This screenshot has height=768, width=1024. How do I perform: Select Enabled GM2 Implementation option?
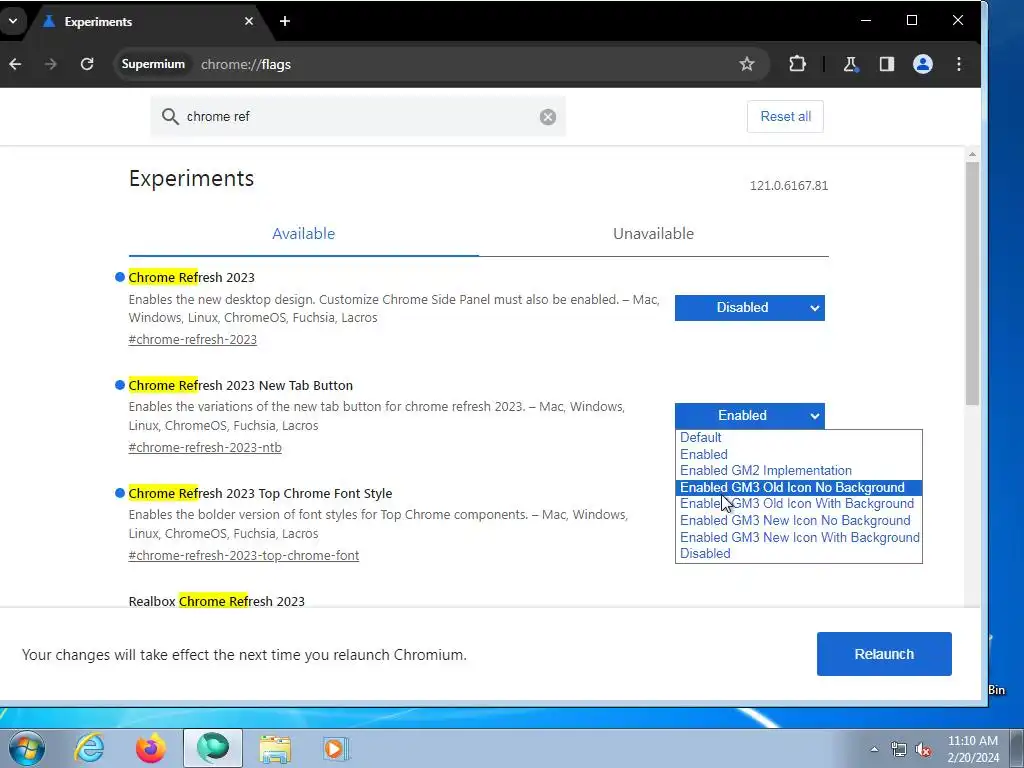799,471
